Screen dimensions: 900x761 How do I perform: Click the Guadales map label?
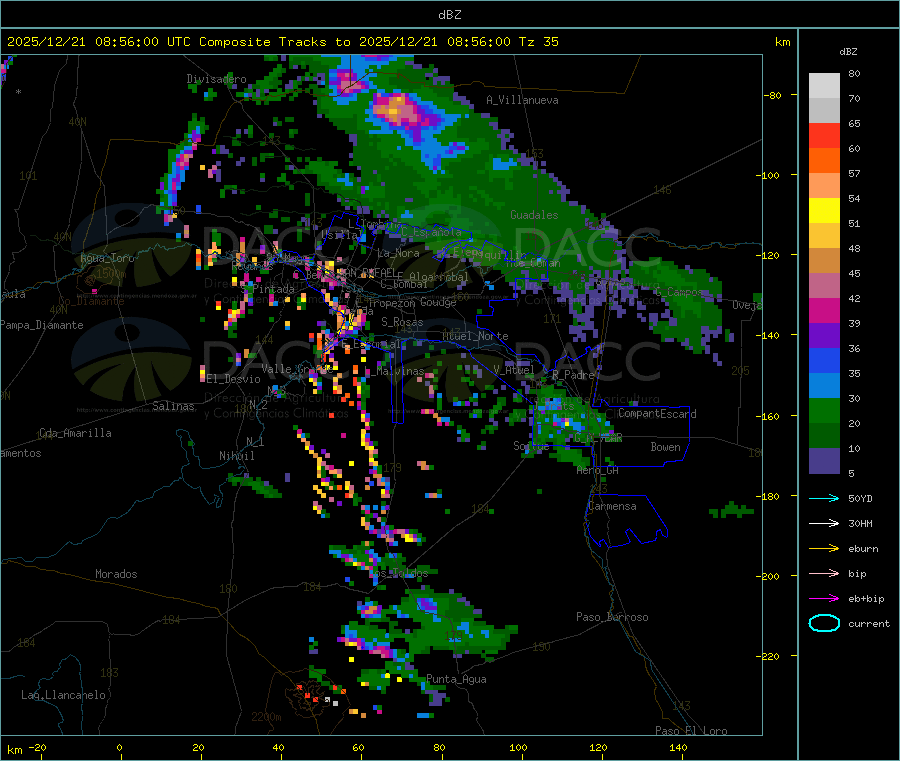pyautogui.click(x=534, y=215)
